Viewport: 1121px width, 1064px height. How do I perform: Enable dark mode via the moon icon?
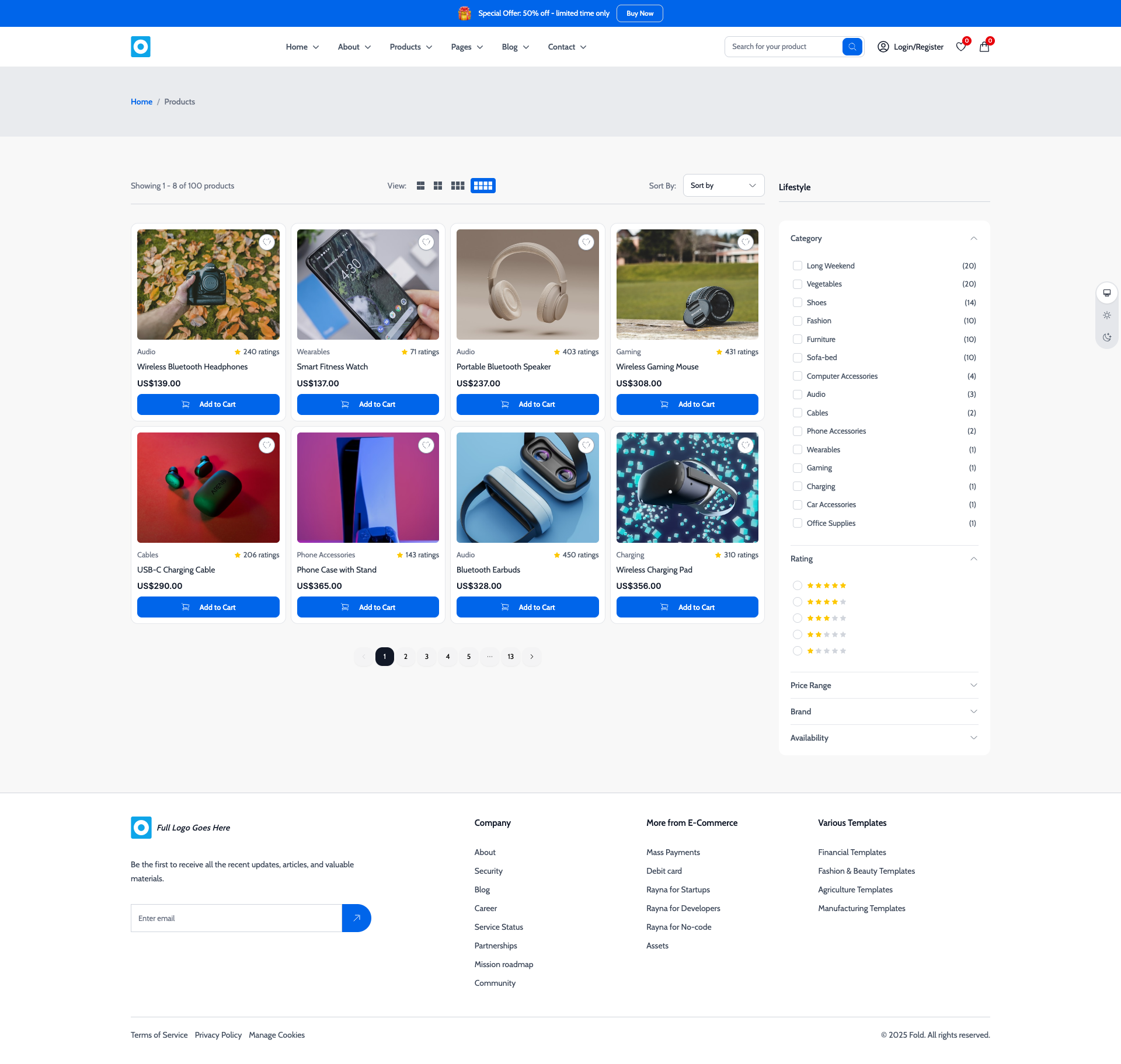pos(1106,337)
